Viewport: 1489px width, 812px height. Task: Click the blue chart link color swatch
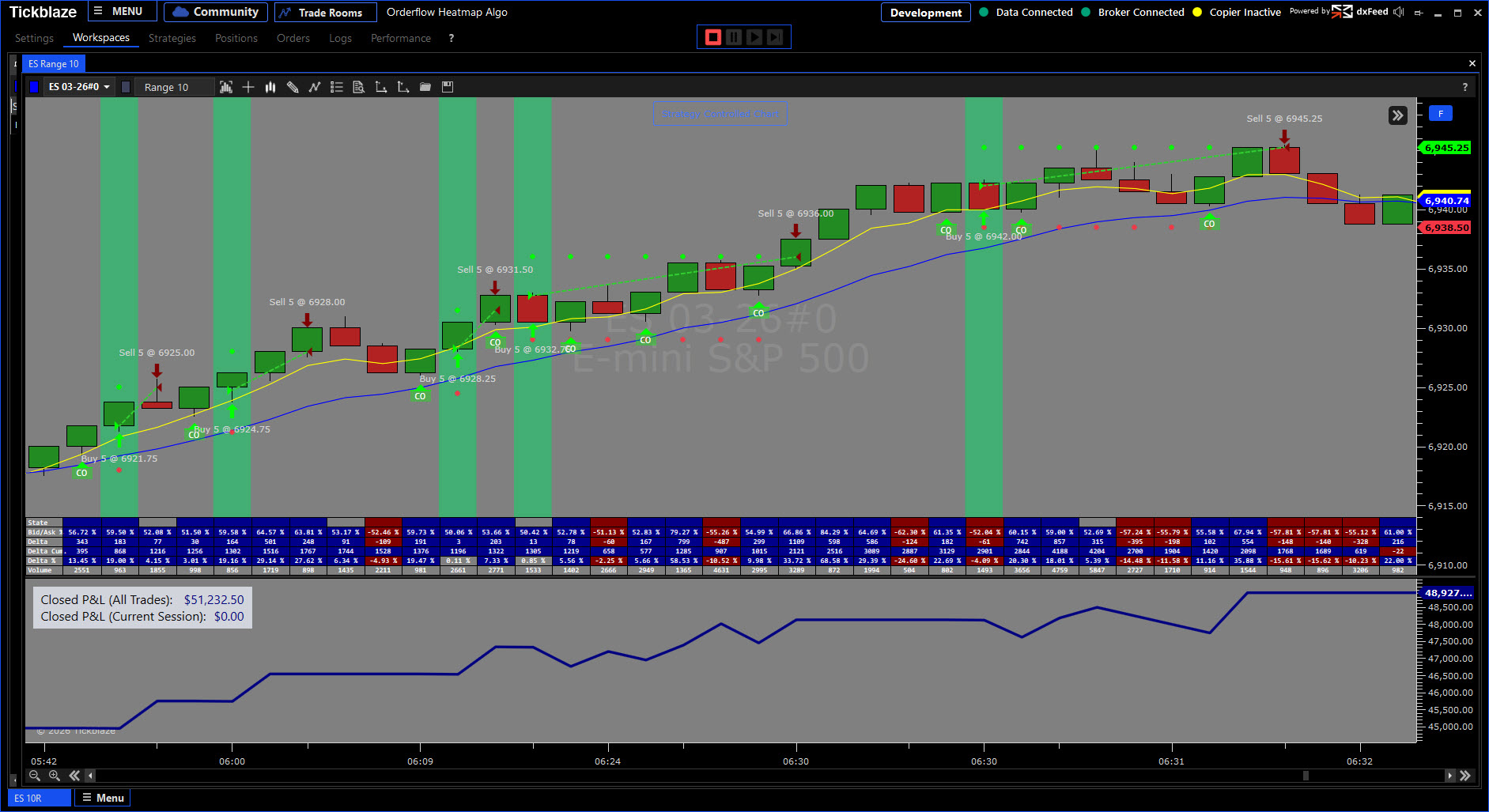pos(34,87)
